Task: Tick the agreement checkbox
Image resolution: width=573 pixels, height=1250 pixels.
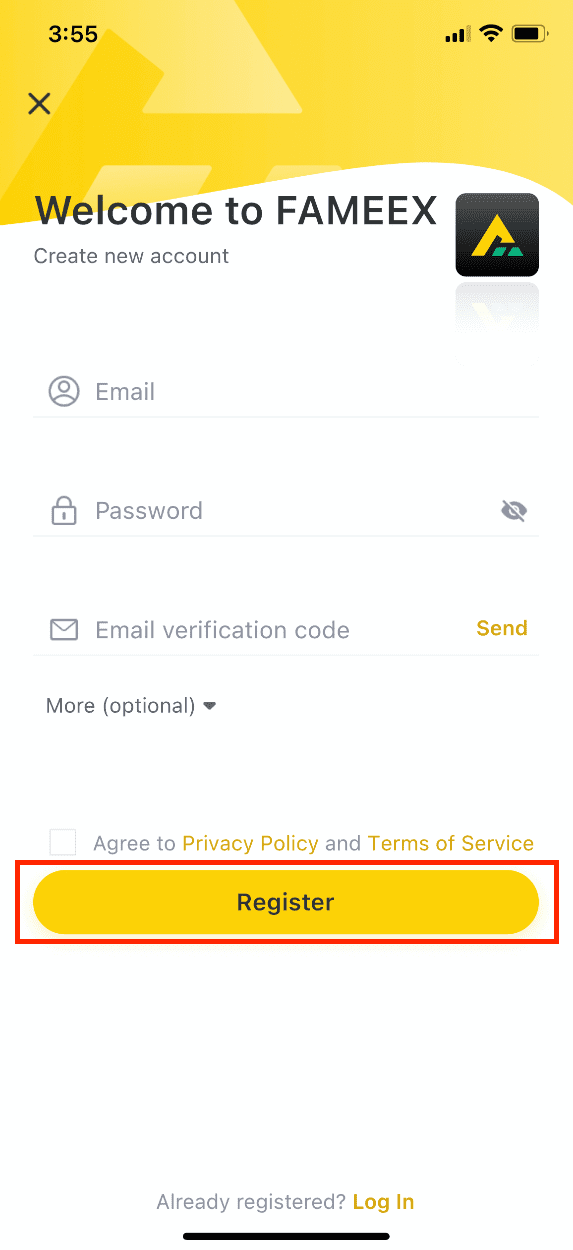Action: click(x=63, y=842)
